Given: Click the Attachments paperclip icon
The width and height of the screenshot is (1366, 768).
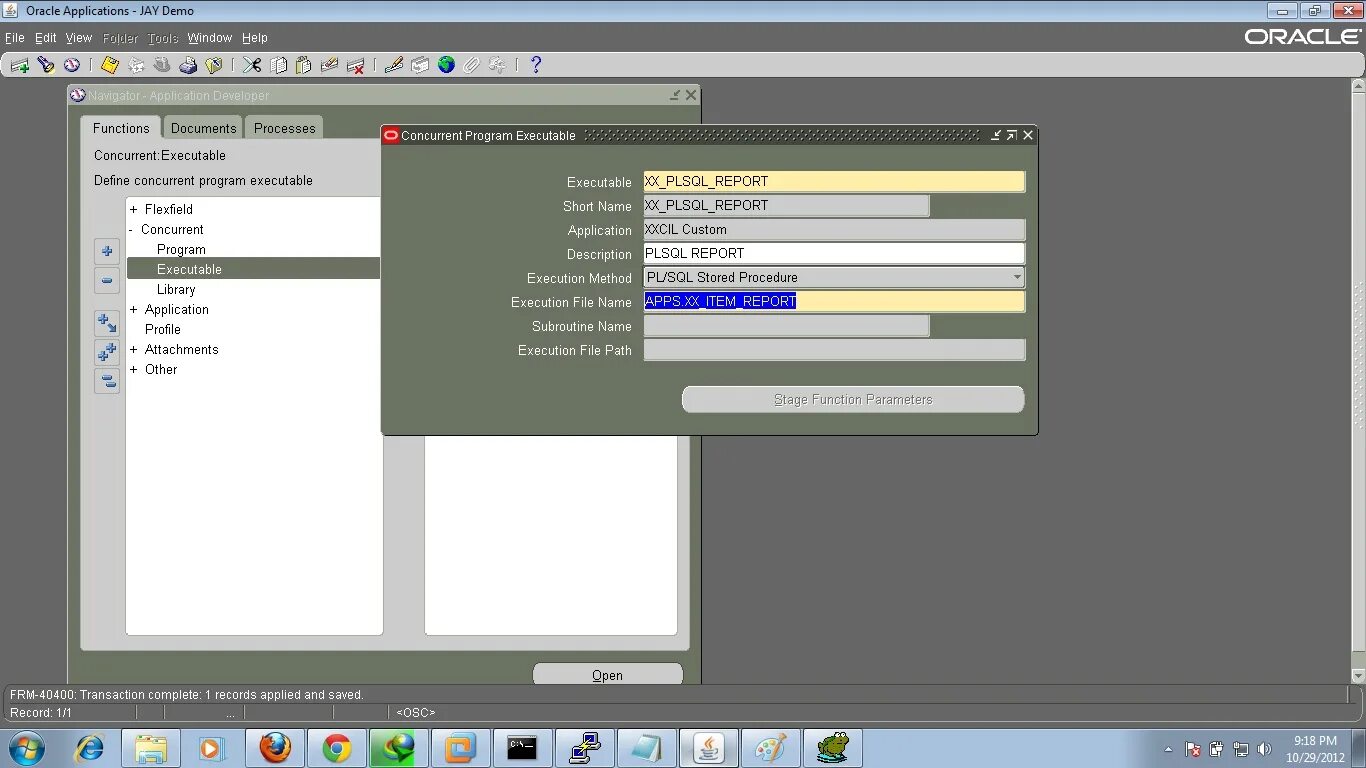Looking at the screenshot, I should click(x=472, y=65).
